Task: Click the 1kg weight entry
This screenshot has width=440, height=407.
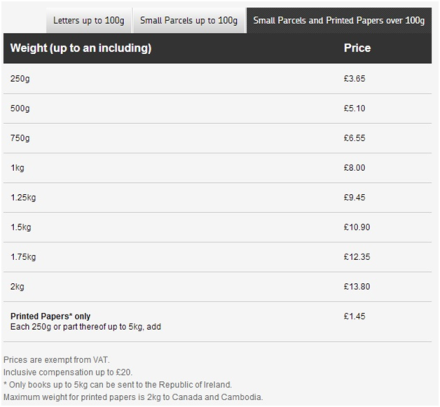Action: pyautogui.click(x=17, y=168)
